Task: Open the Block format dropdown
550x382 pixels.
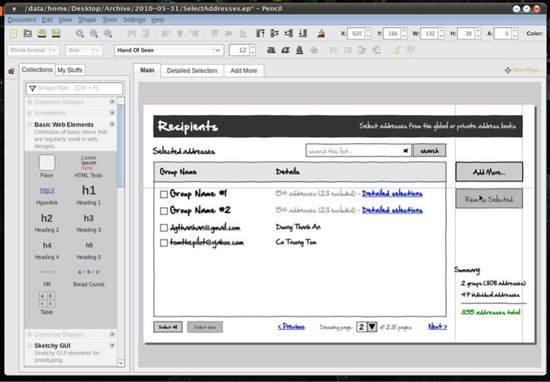Action: coord(33,50)
